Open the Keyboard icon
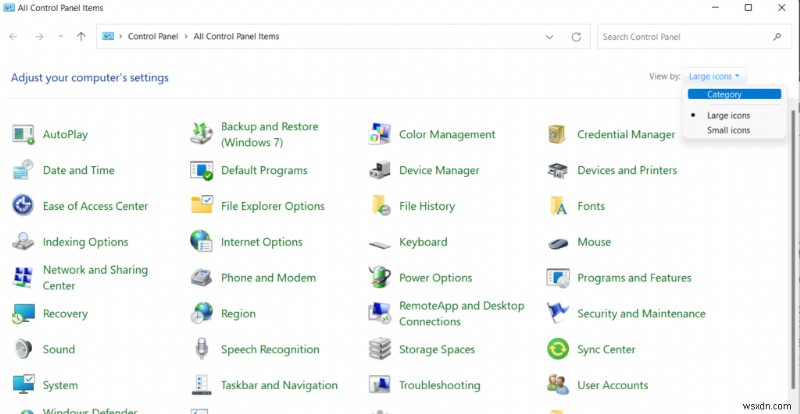Viewport: 800px width, 414px height. 380,245
